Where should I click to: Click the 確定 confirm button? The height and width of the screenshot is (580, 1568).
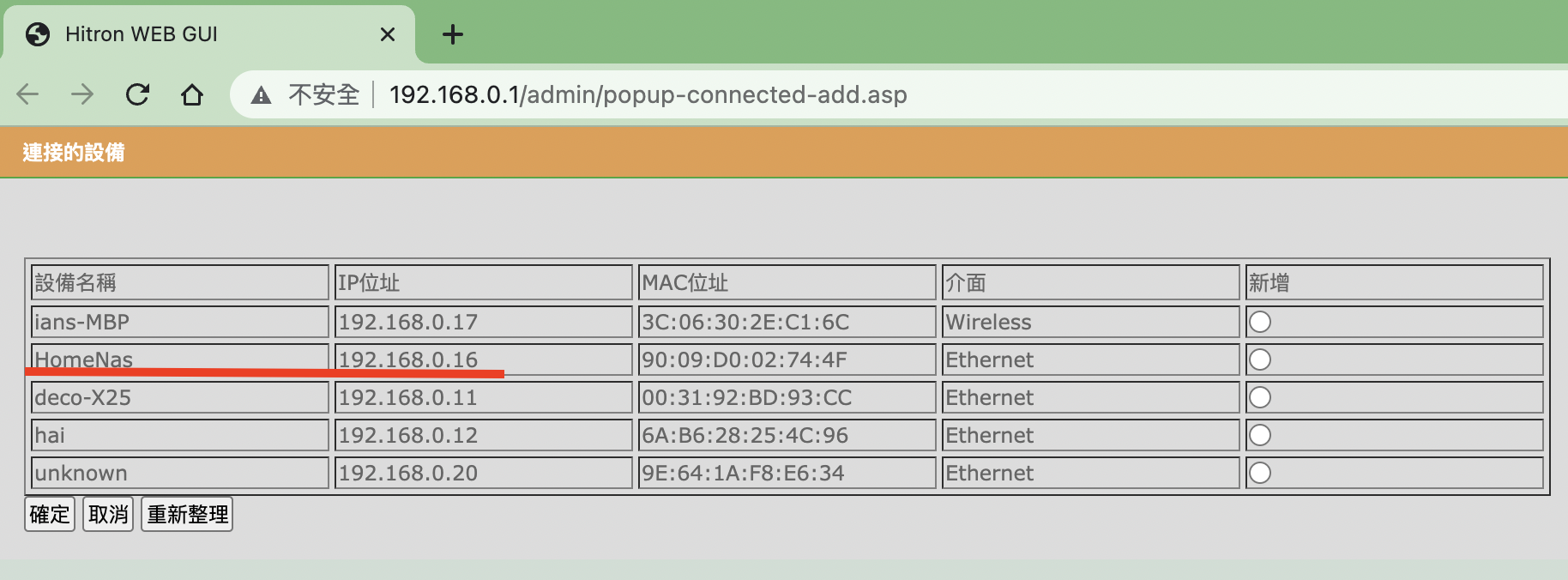(x=50, y=514)
